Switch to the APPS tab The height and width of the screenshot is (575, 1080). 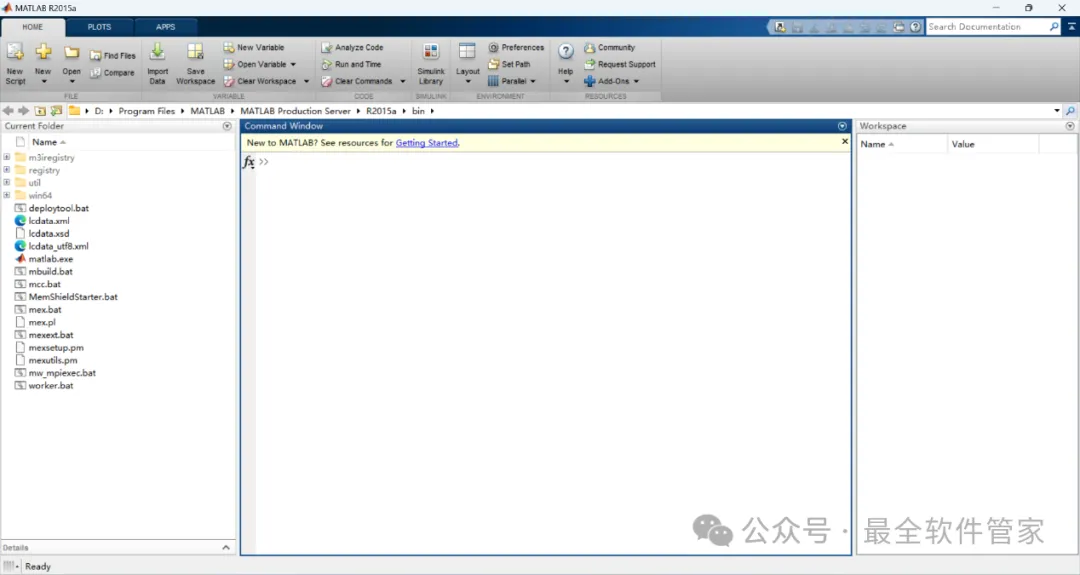165,27
